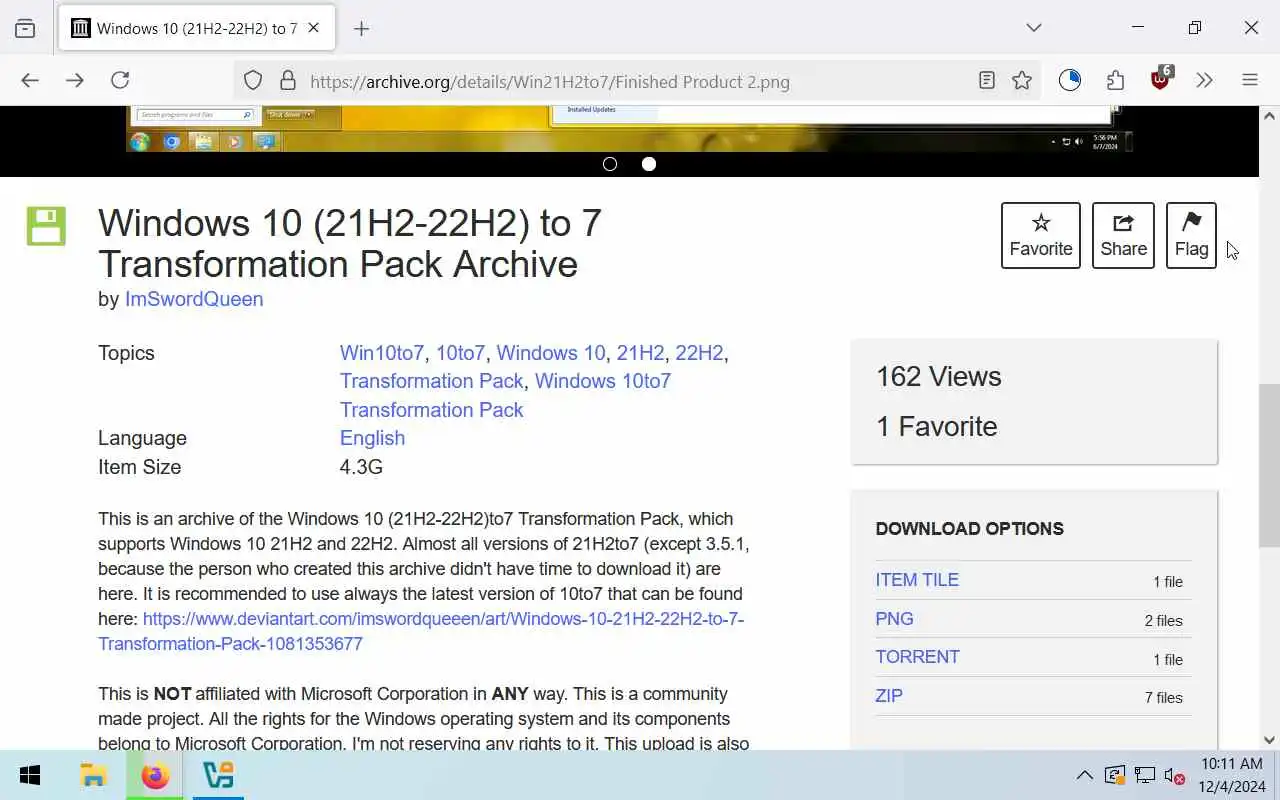Screen dimensions: 1280x800
Task: Toggle reader view icon
Action: click(987, 81)
